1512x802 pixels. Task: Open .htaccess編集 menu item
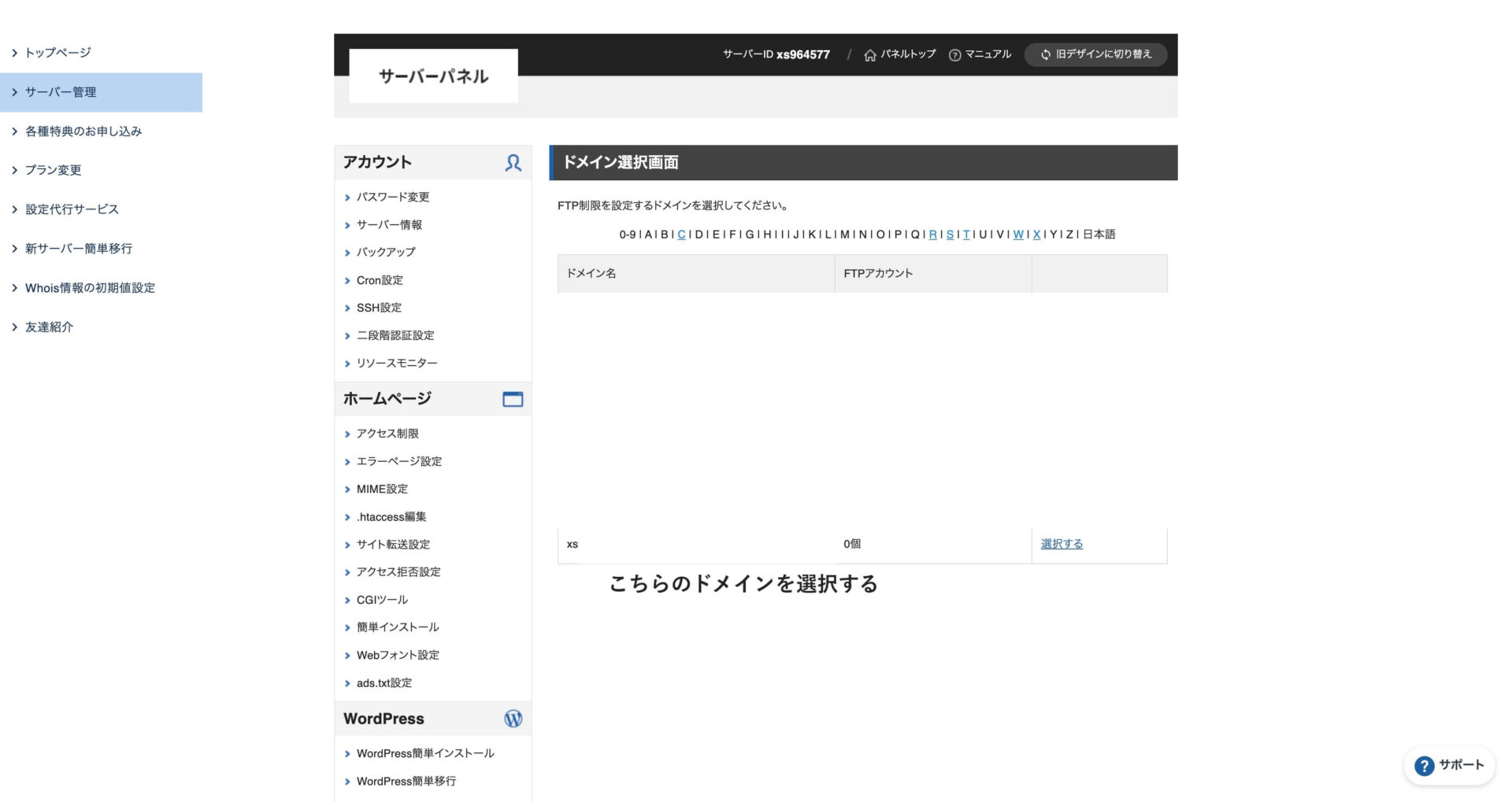(391, 517)
